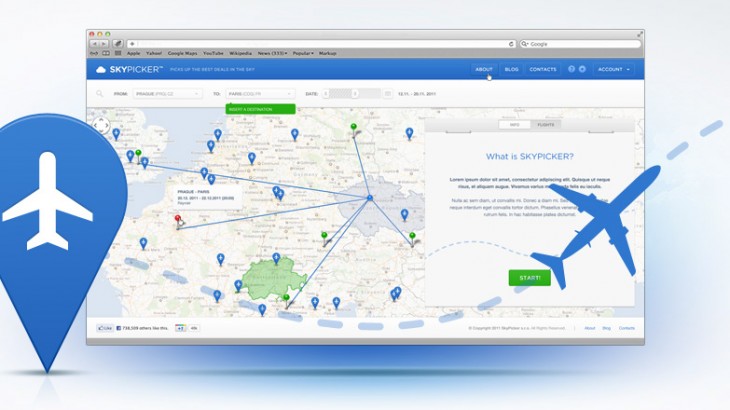Click the red Paris destination pin
The height and width of the screenshot is (410, 730).
pyautogui.click(x=178, y=219)
